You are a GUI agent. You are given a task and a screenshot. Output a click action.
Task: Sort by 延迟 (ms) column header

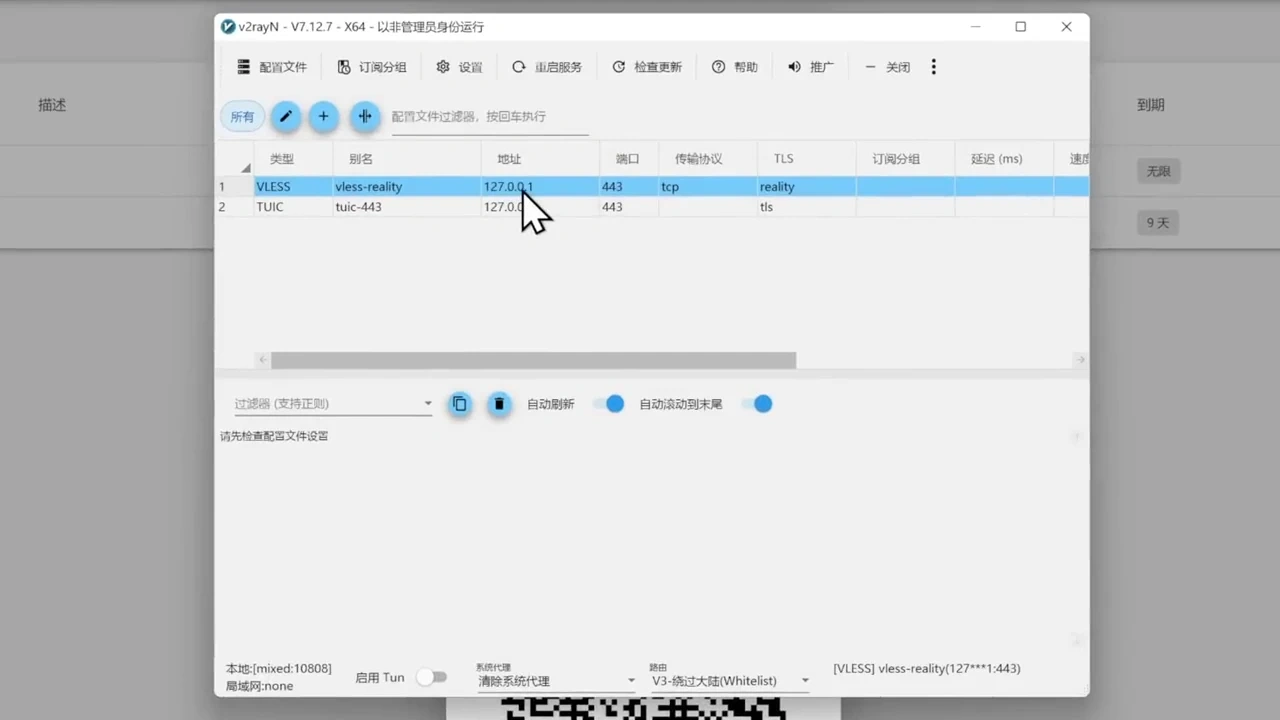coord(1004,159)
